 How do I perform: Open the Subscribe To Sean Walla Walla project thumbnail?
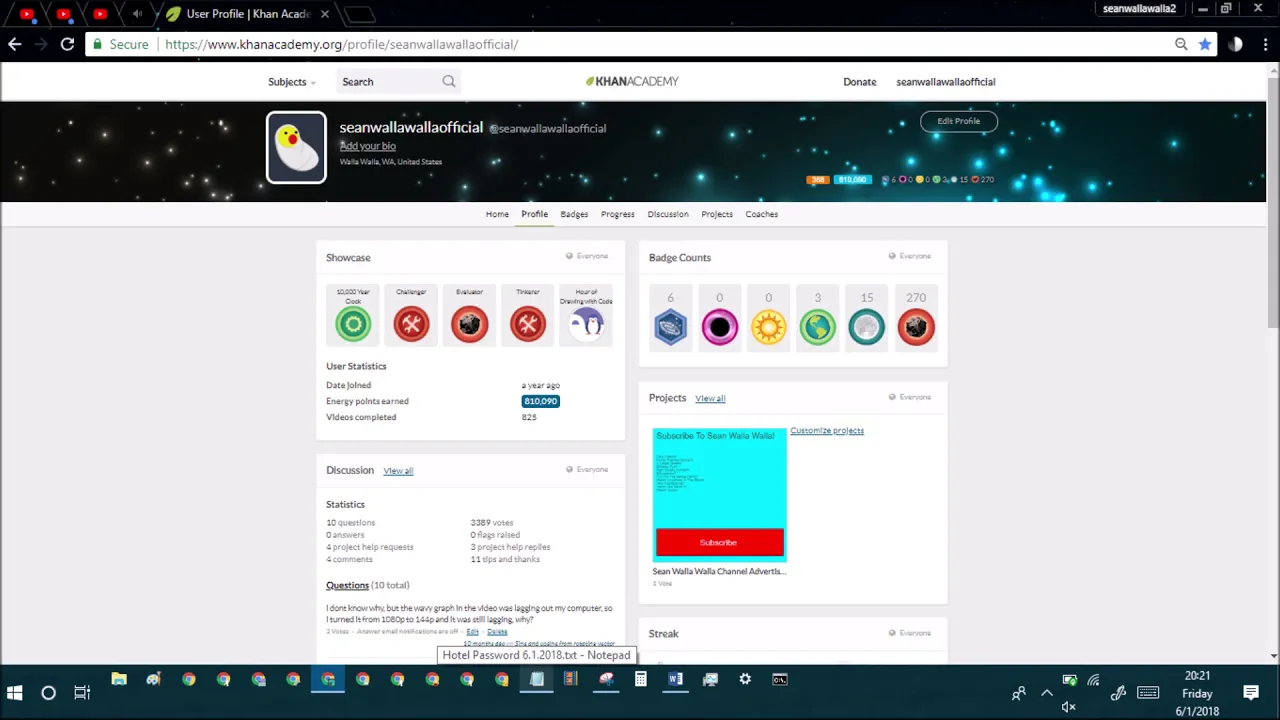tap(719, 494)
